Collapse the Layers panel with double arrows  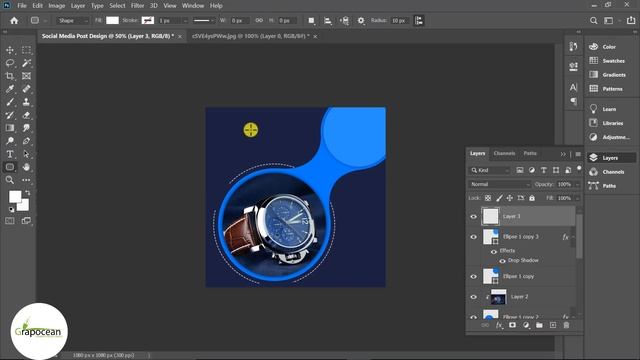tap(563, 154)
